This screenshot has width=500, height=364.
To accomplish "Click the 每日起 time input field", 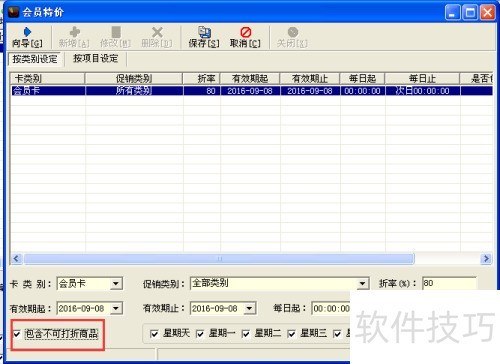I will pyautogui.click(x=331, y=309).
